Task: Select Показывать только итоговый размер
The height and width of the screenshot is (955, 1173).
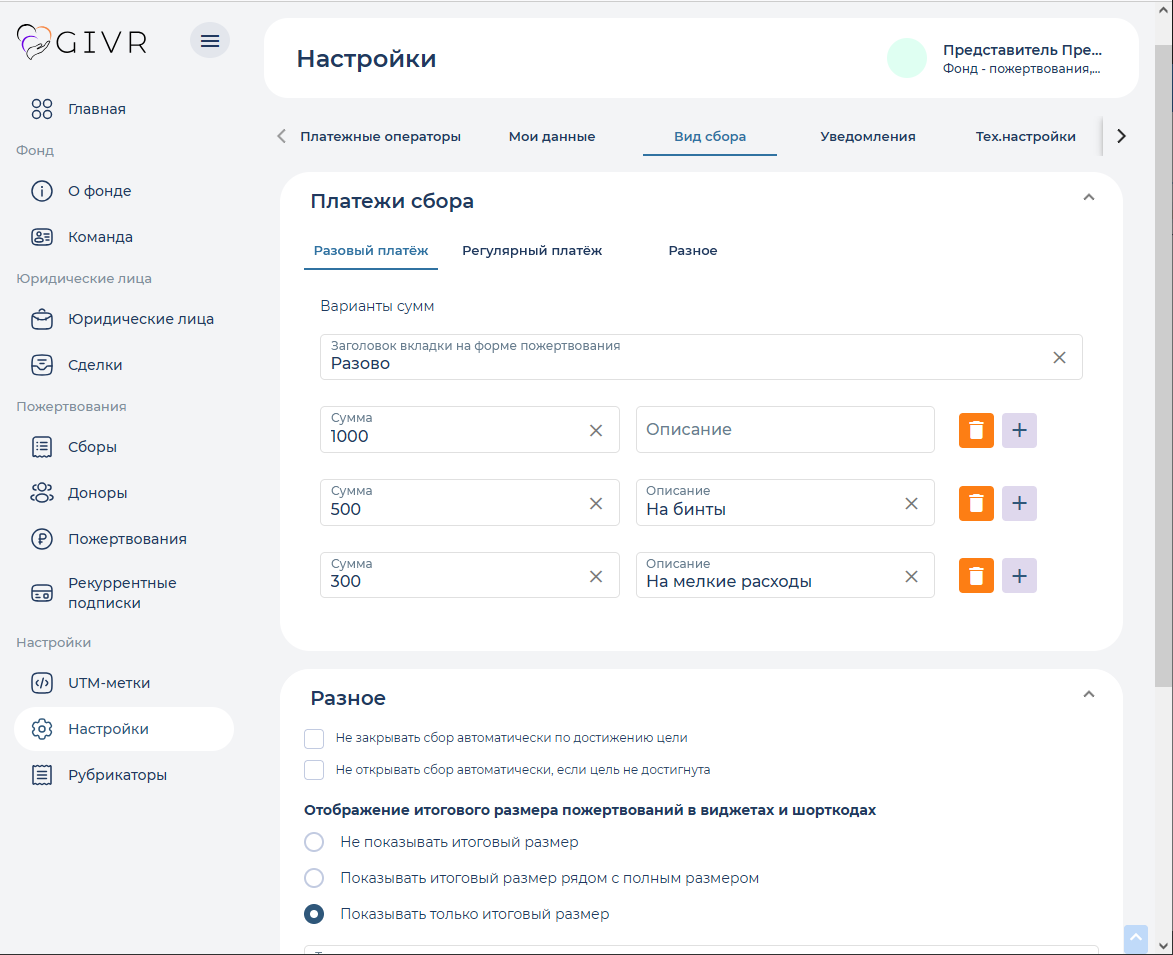Action: pos(314,914)
